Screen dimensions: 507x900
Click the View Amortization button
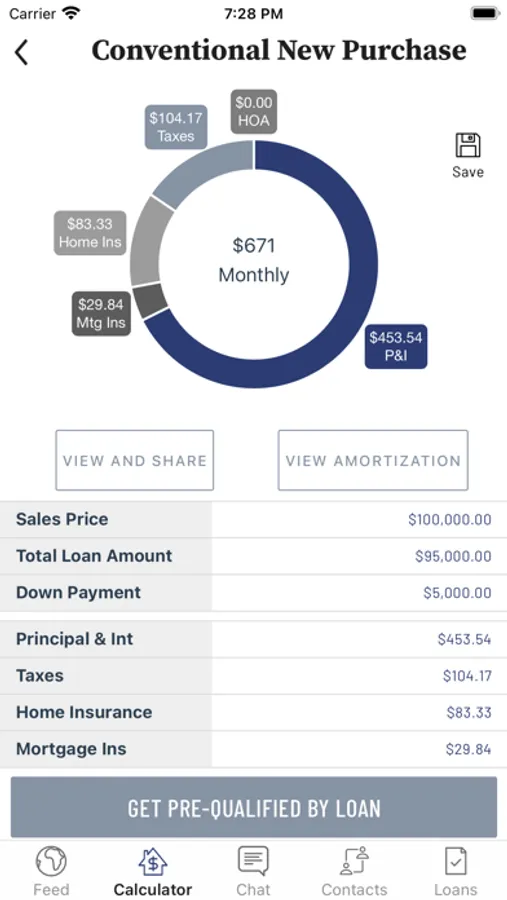click(373, 460)
